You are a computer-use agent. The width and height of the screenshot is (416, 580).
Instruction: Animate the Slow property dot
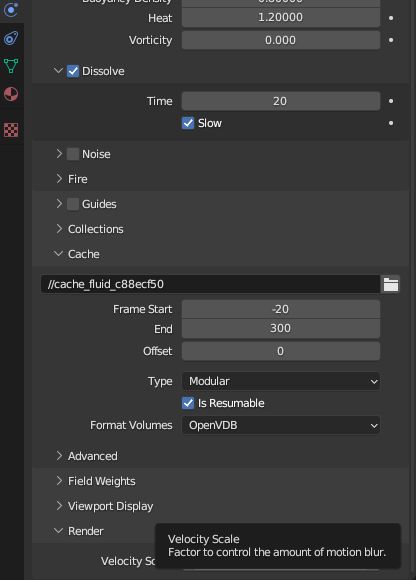pos(391,123)
